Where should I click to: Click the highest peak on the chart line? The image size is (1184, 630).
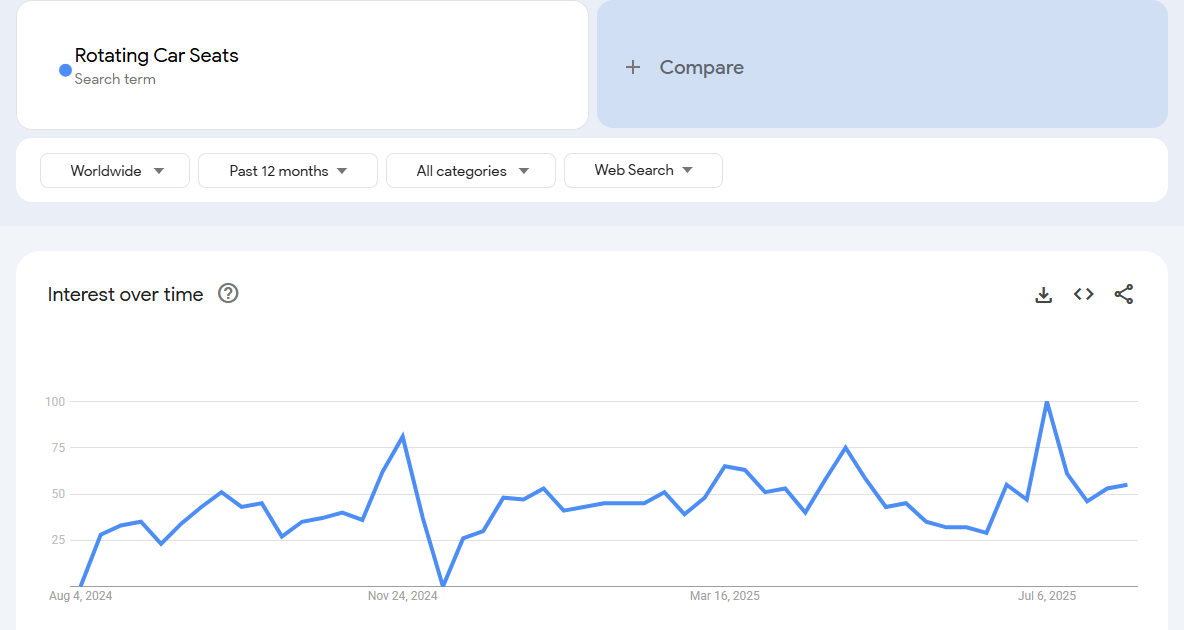(x=1046, y=402)
